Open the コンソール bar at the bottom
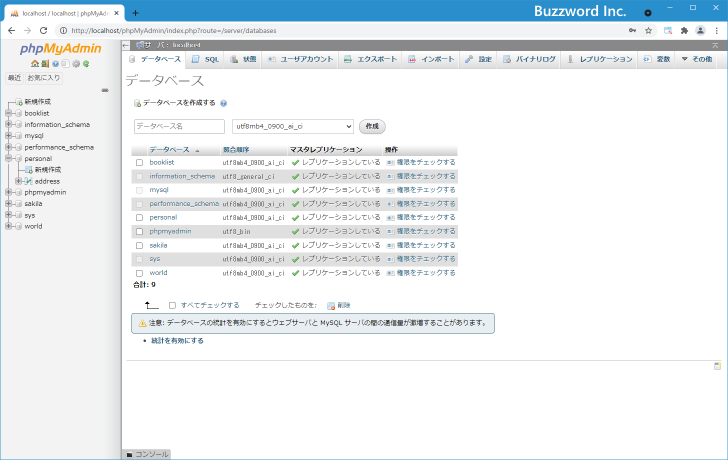 pyautogui.click(x=149, y=454)
